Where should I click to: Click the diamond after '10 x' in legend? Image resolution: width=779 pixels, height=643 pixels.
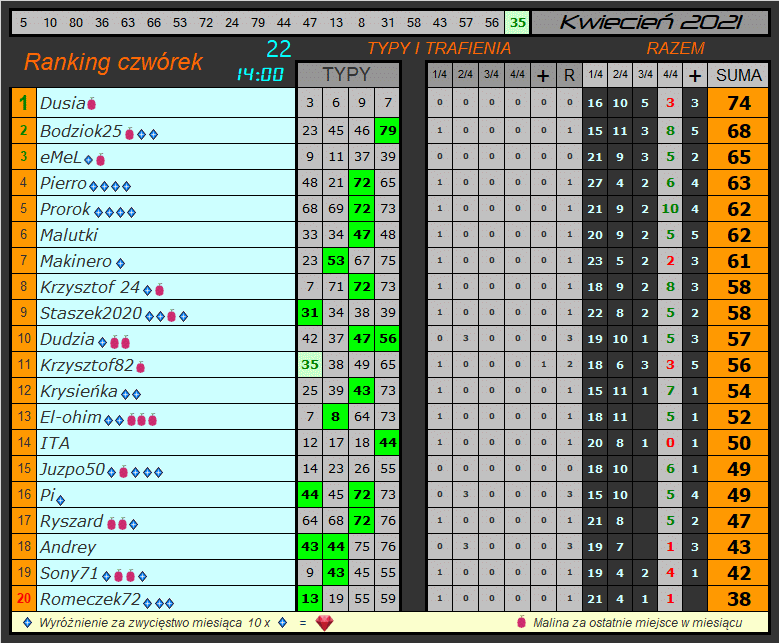coord(283,622)
